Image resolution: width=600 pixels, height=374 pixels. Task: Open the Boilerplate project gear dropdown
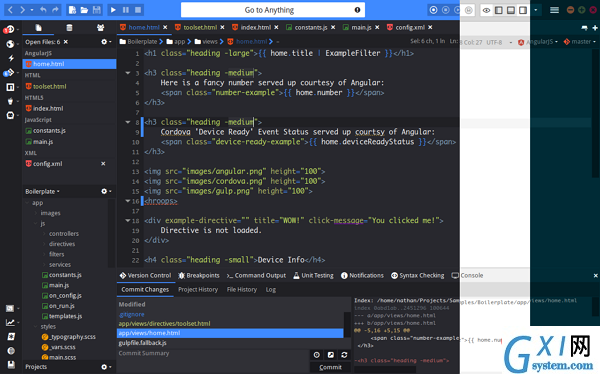(x=106, y=191)
